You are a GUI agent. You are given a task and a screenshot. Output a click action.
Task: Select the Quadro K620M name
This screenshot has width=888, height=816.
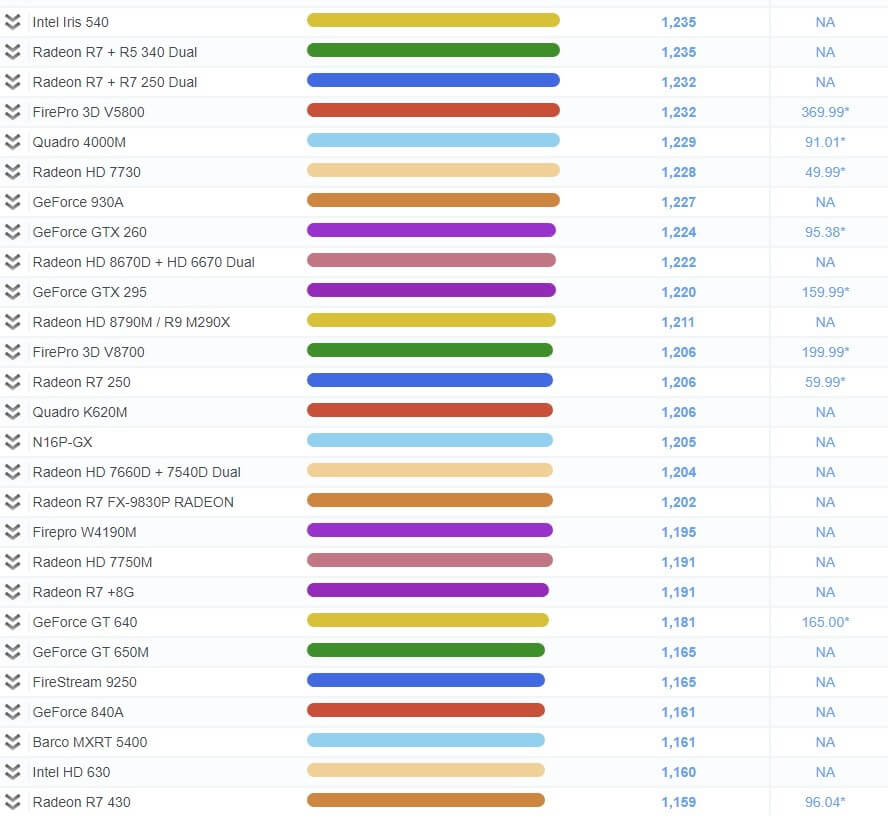(x=80, y=412)
